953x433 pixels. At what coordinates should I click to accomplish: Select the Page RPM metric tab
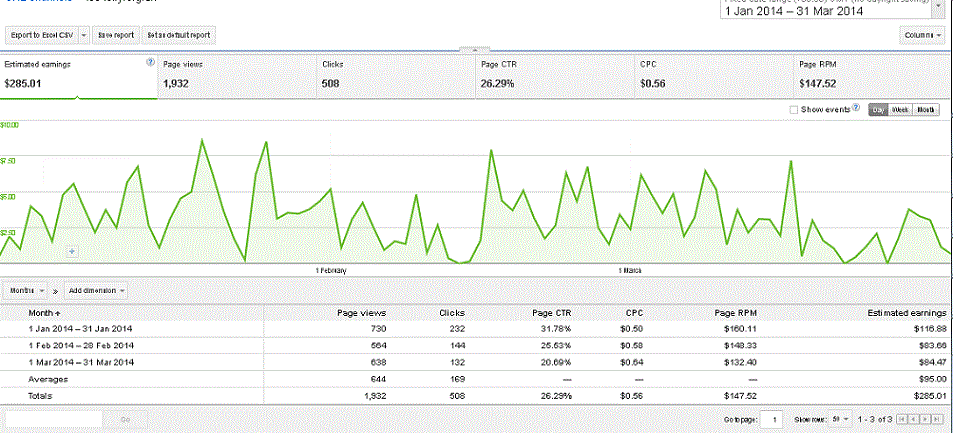click(872, 76)
